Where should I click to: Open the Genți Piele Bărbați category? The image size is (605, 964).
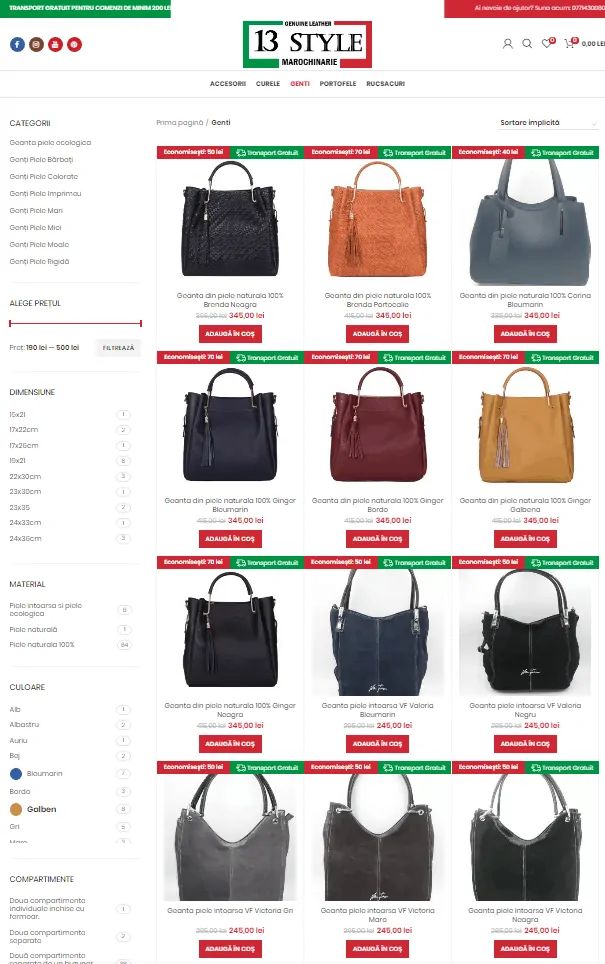coord(41,160)
